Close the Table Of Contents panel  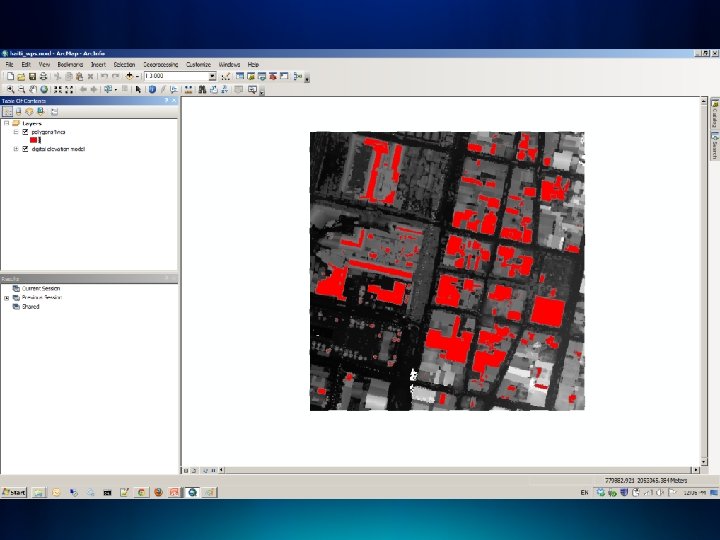point(174,101)
